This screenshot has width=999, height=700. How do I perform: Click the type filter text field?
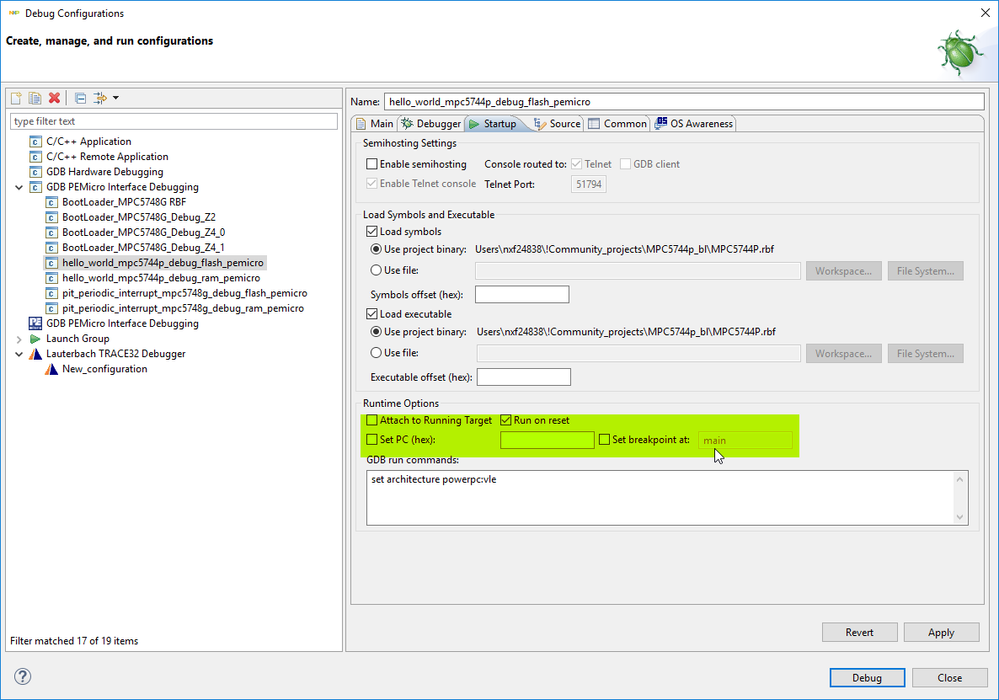pyautogui.click(x=174, y=122)
